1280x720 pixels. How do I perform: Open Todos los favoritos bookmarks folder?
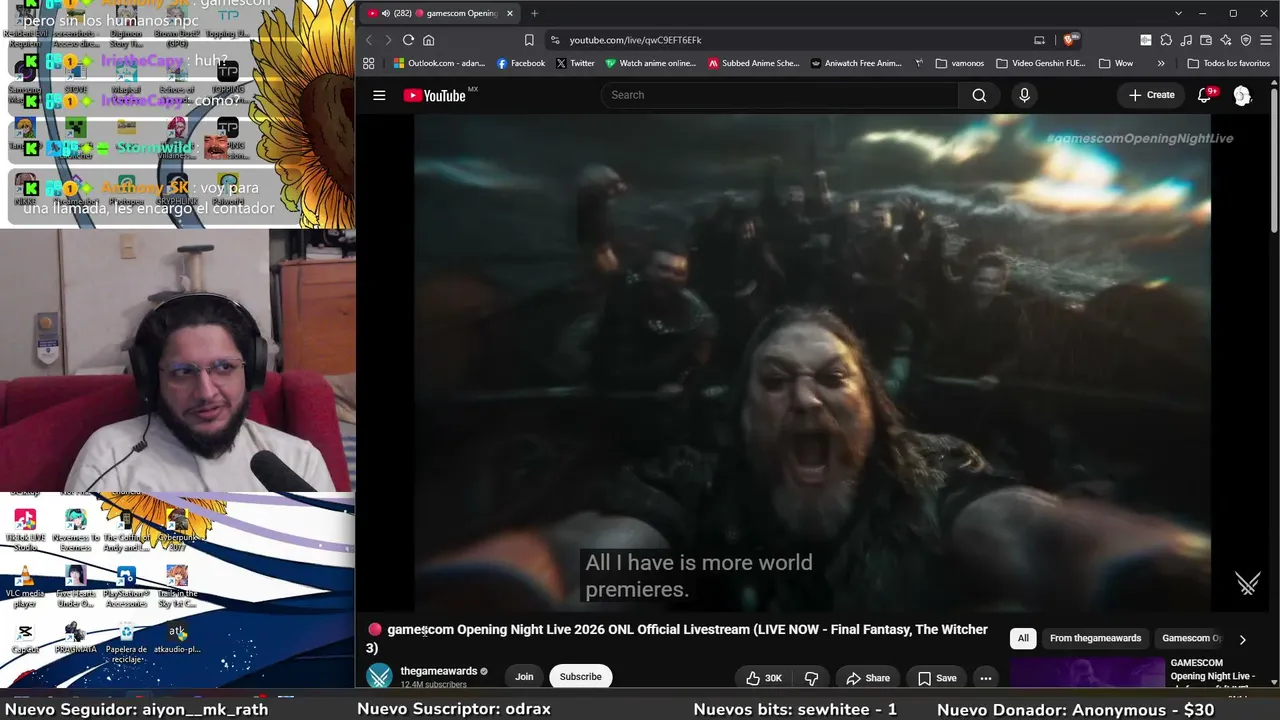point(1228,63)
